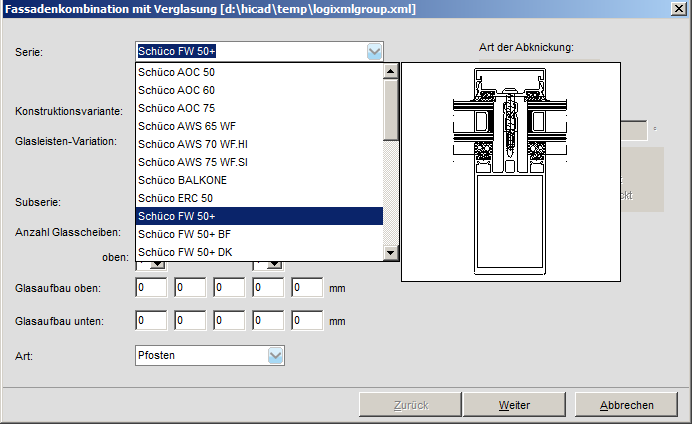Select Schüco BALKONE from dropdown list

pos(259,180)
